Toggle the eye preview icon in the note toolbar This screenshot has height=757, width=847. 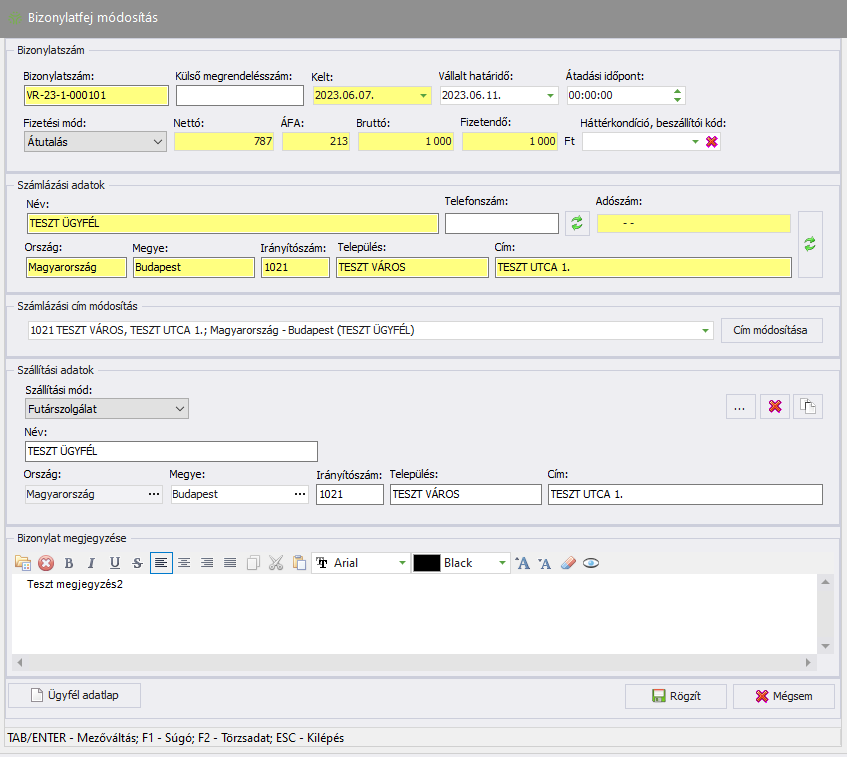point(591,563)
